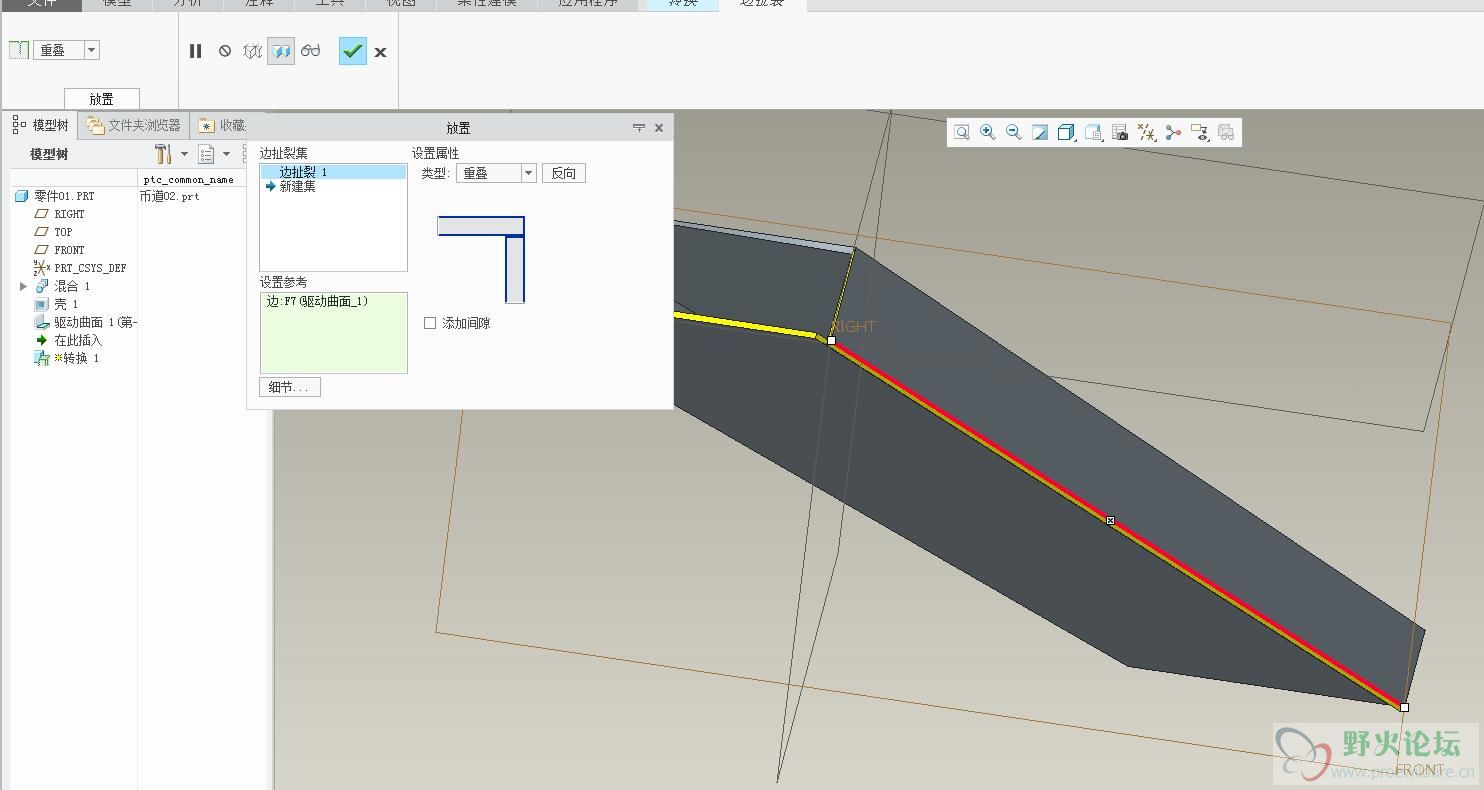
Task: Expand the tree list display dropdown arrow
Action: pos(226,154)
